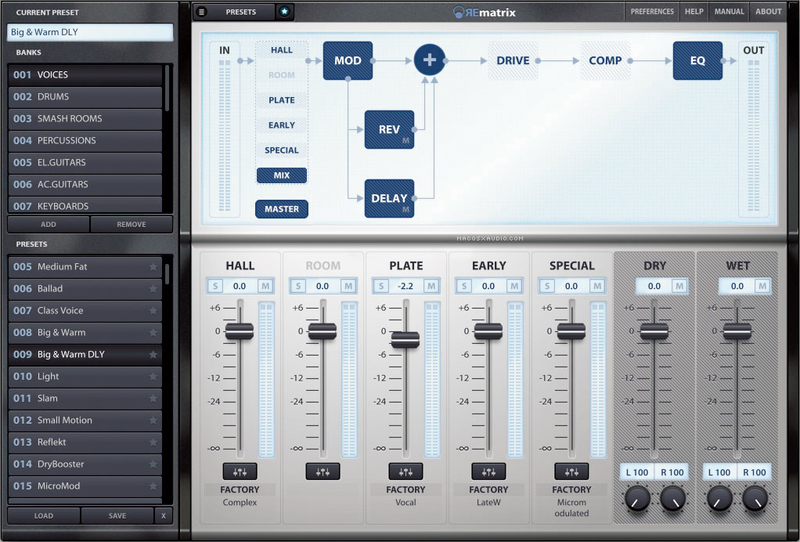Open the MANUAL menu item

click(729, 11)
